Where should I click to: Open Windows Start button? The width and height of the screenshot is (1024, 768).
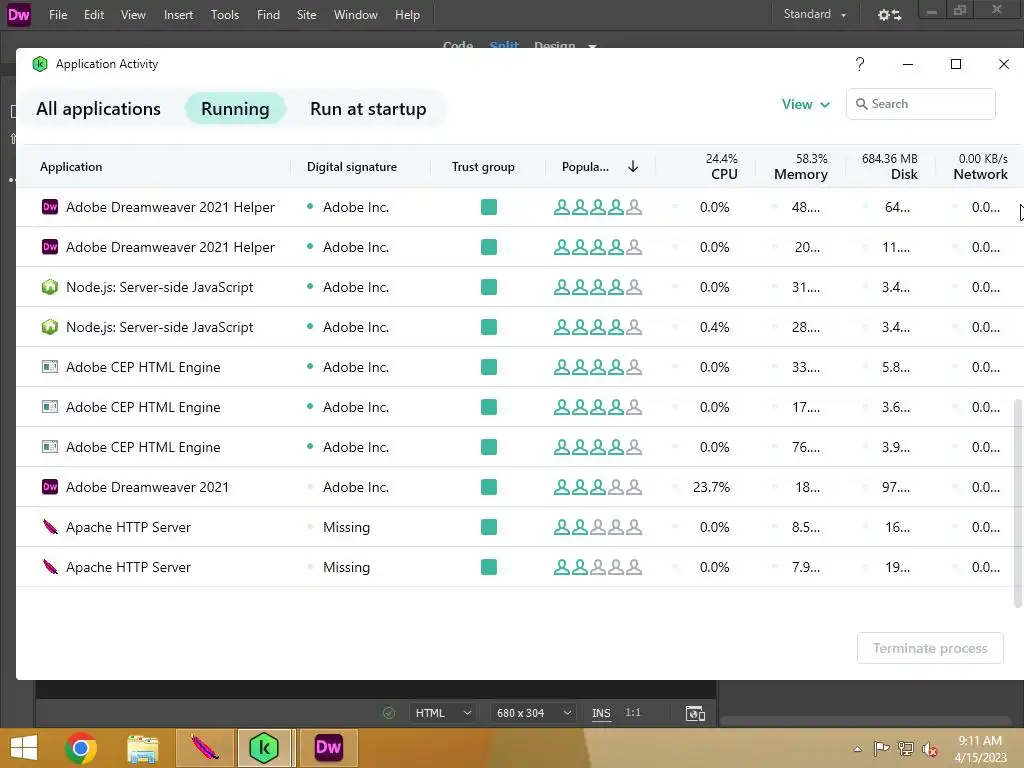point(24,748)
